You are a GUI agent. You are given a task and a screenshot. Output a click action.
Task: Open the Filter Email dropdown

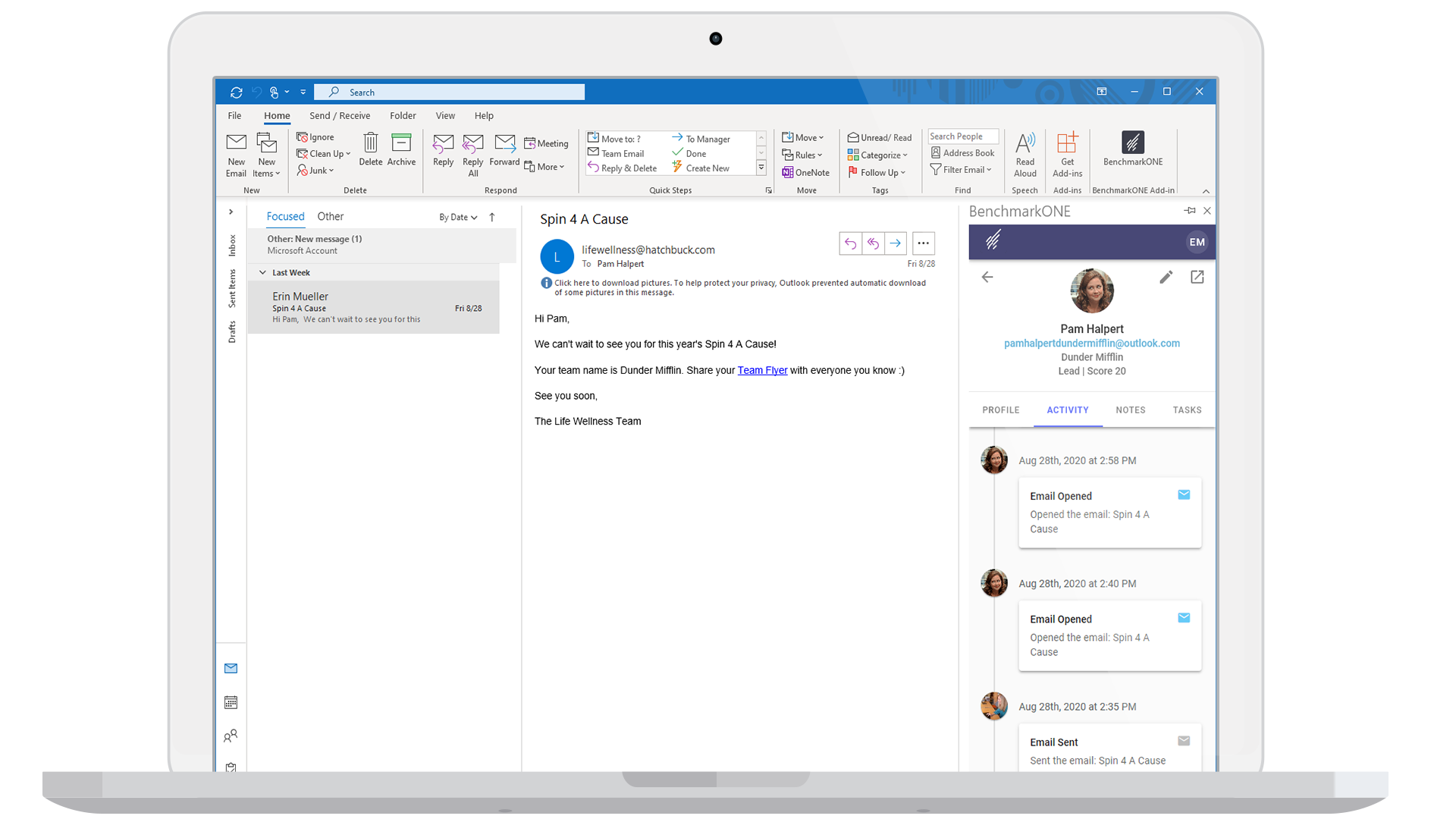point(961,170)
